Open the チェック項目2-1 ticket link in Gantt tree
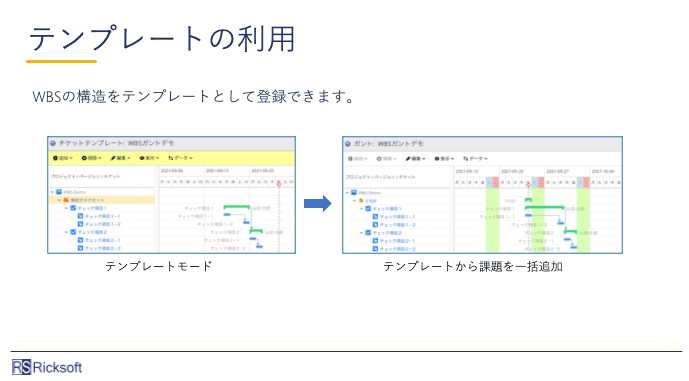This screenshot has height=381, width=689. 397,241
